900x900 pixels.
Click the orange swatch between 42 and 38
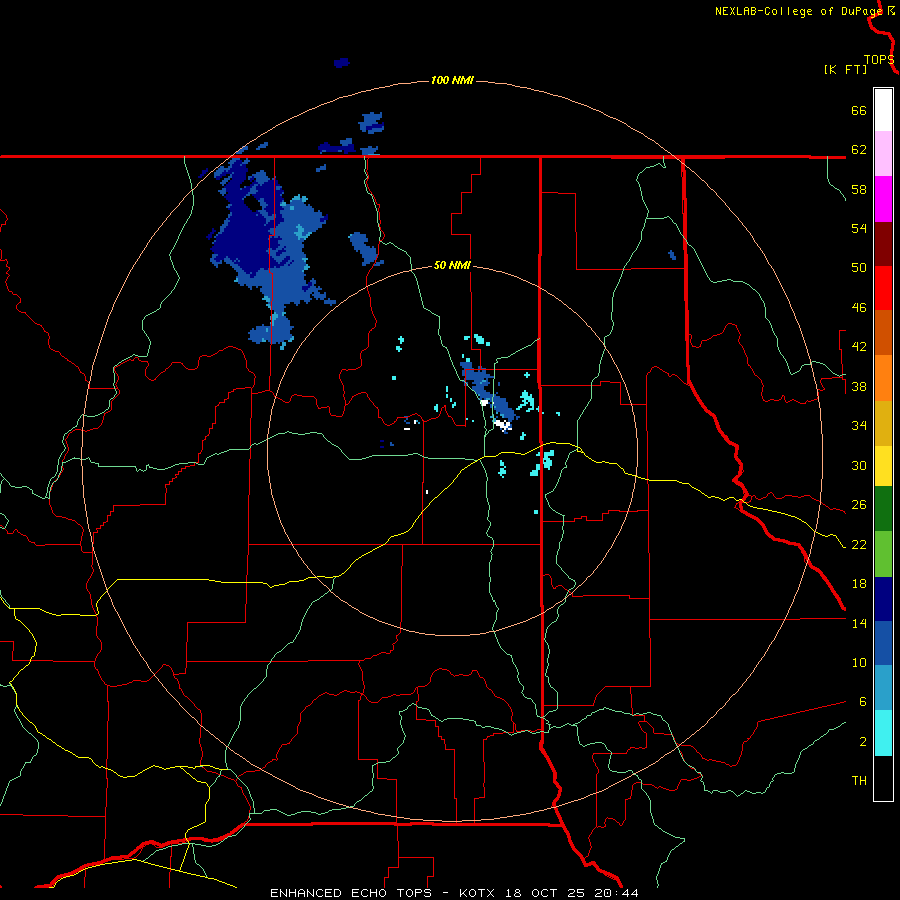883,378
